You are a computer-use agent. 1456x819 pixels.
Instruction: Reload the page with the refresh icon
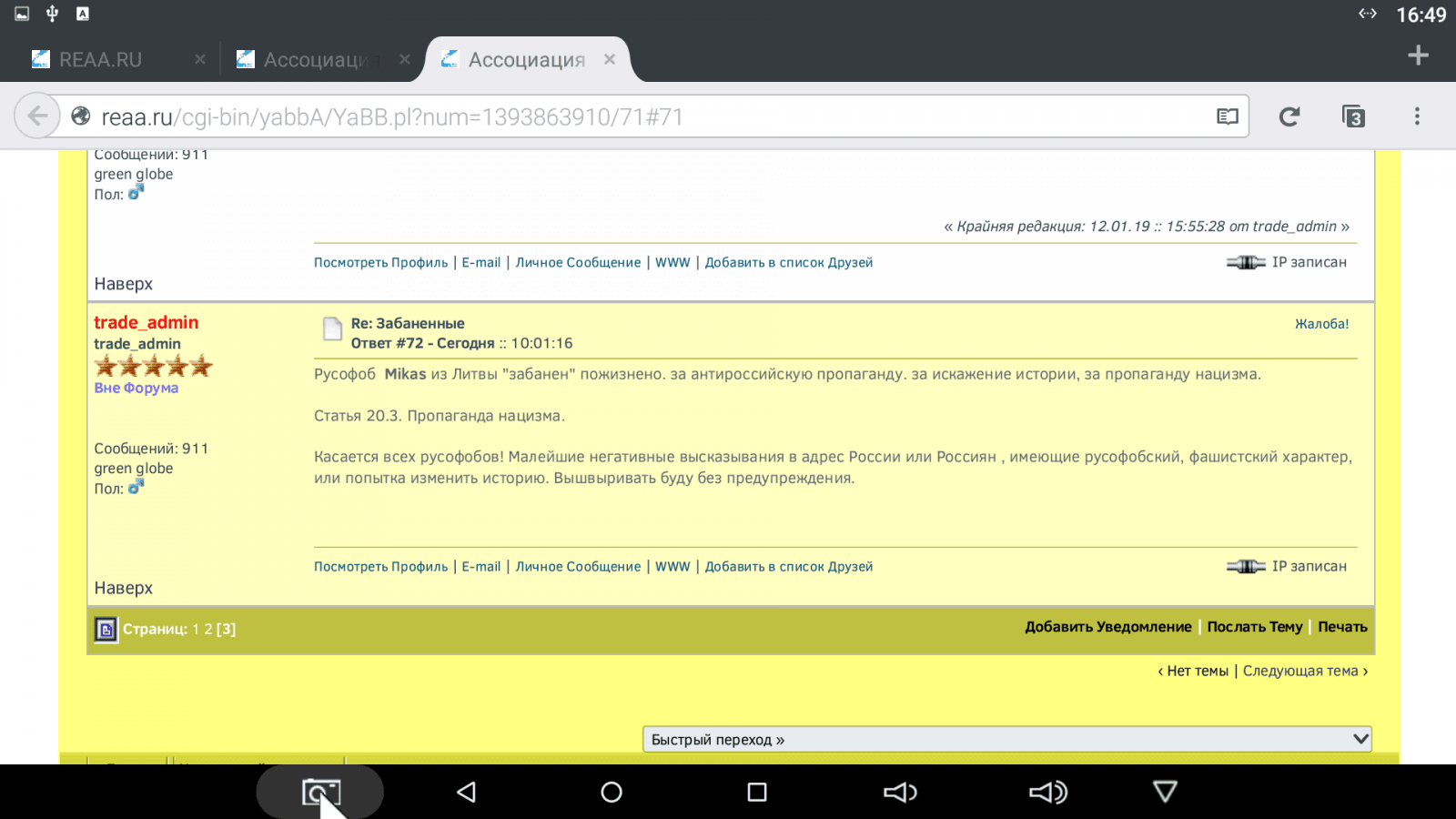1289,116
